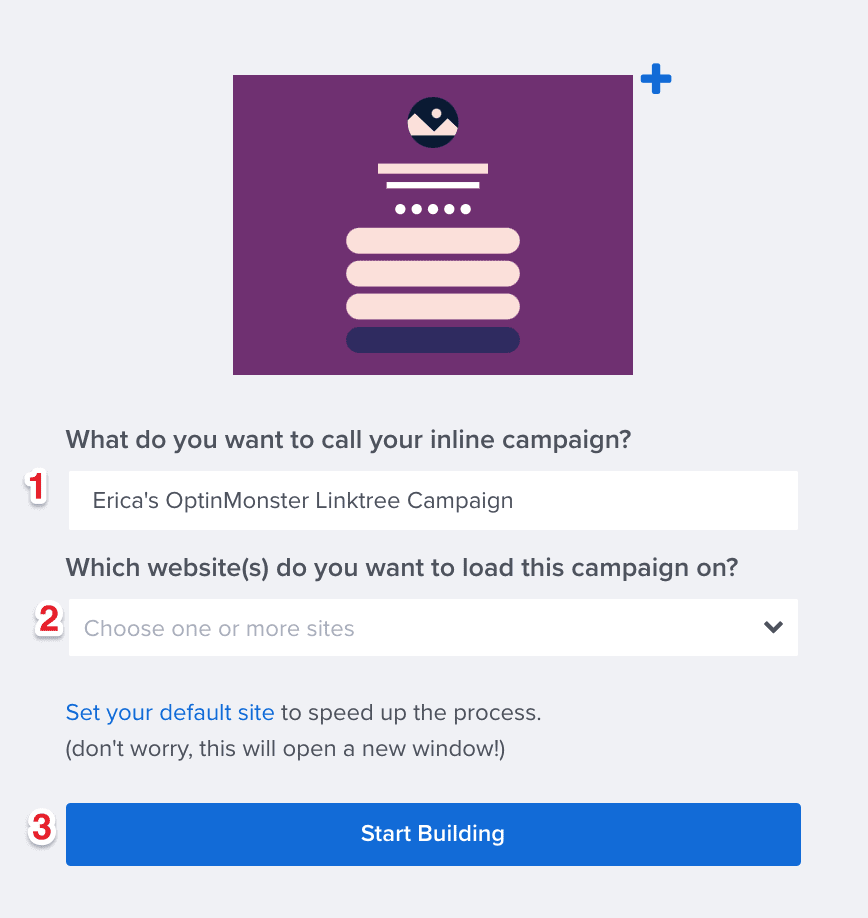
Task: Click the plus sign to add a campaign
Action: coord(656,79)
